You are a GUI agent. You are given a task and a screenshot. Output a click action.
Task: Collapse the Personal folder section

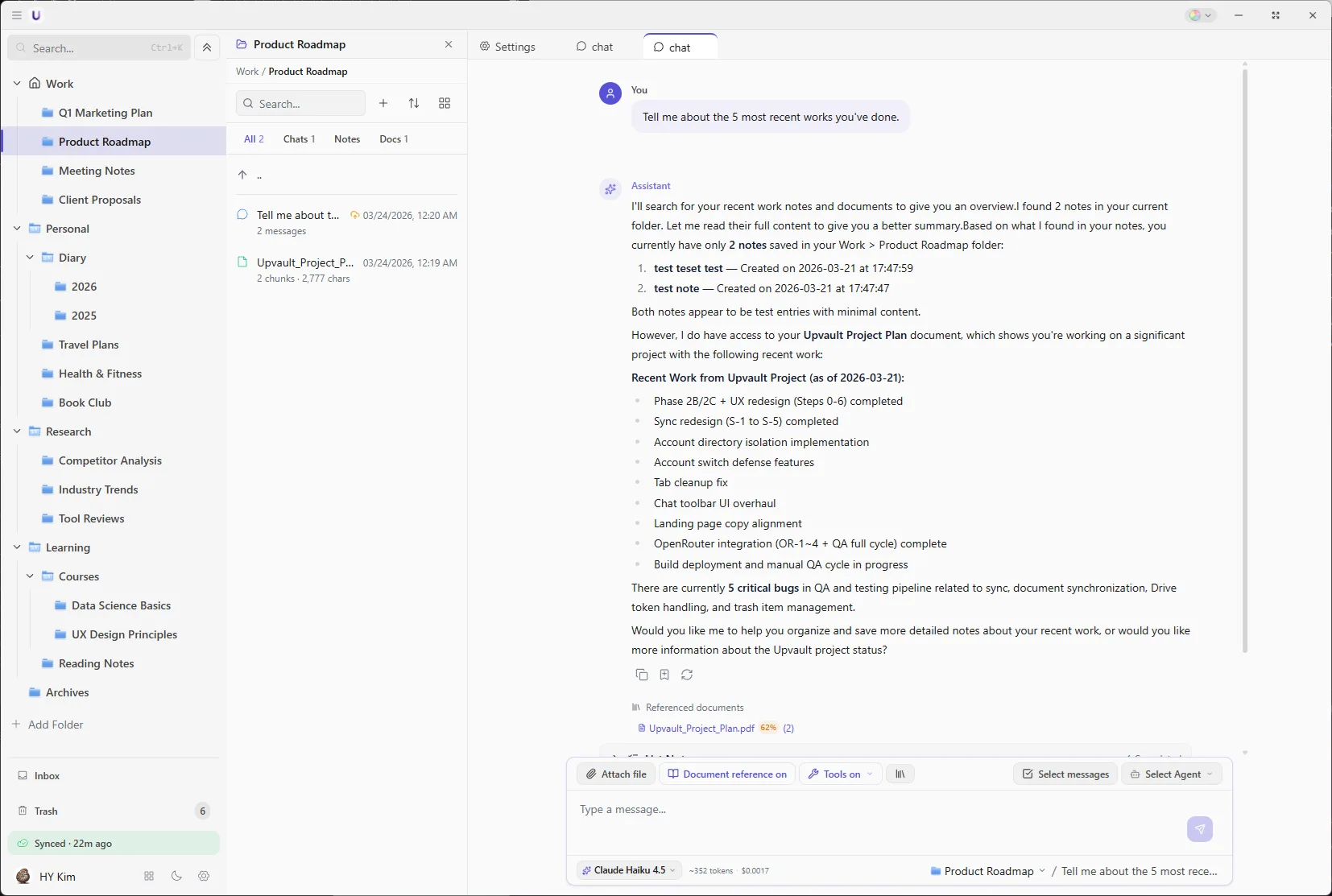tap(16, 229)
